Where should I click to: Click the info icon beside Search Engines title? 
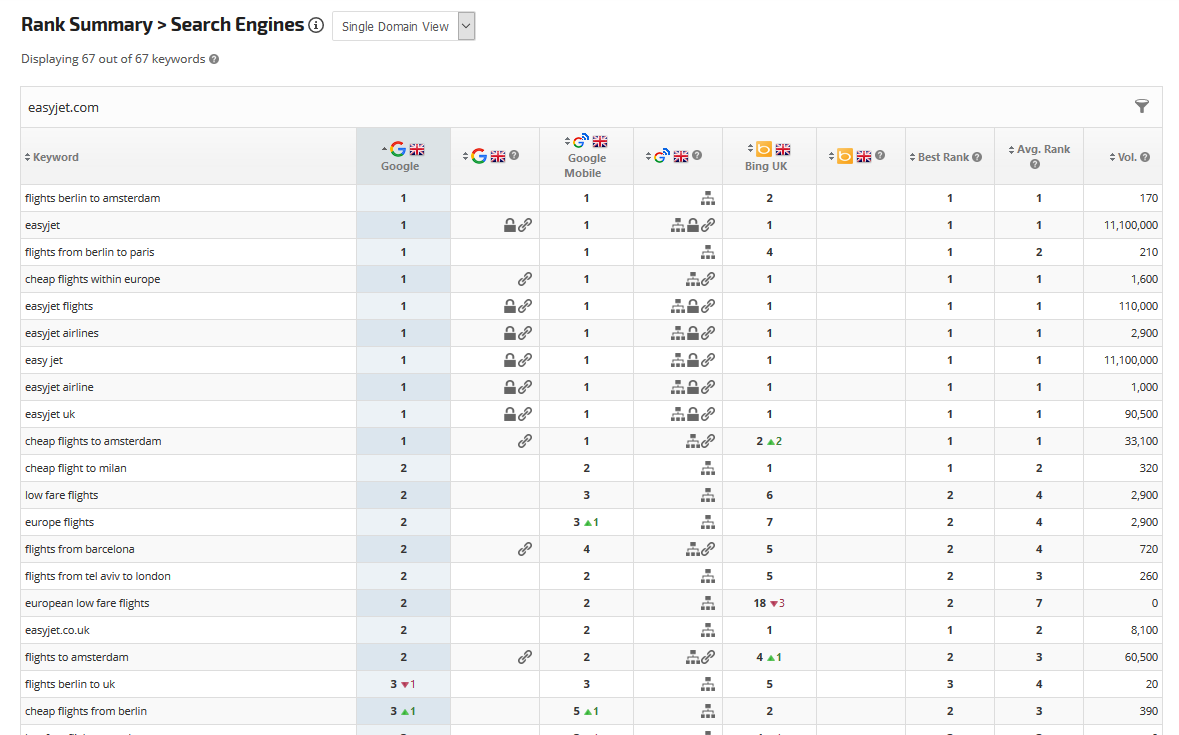[316, 26]
